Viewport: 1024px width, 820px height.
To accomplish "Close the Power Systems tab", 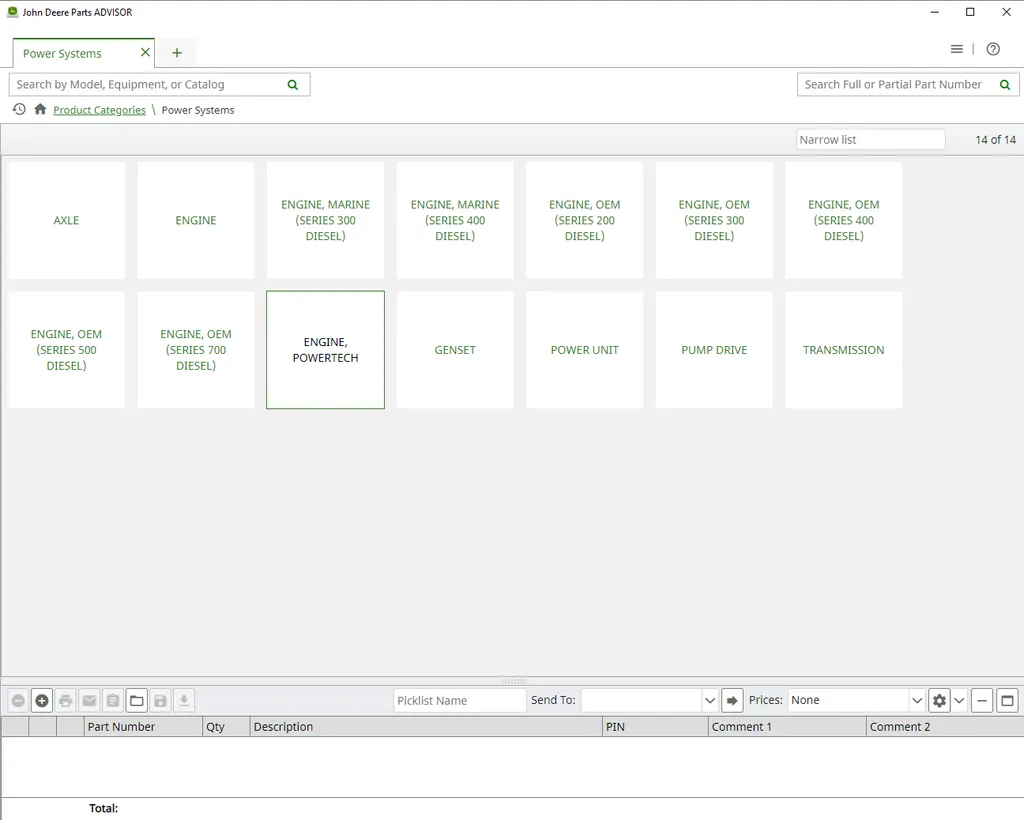I will coord(145,52).
